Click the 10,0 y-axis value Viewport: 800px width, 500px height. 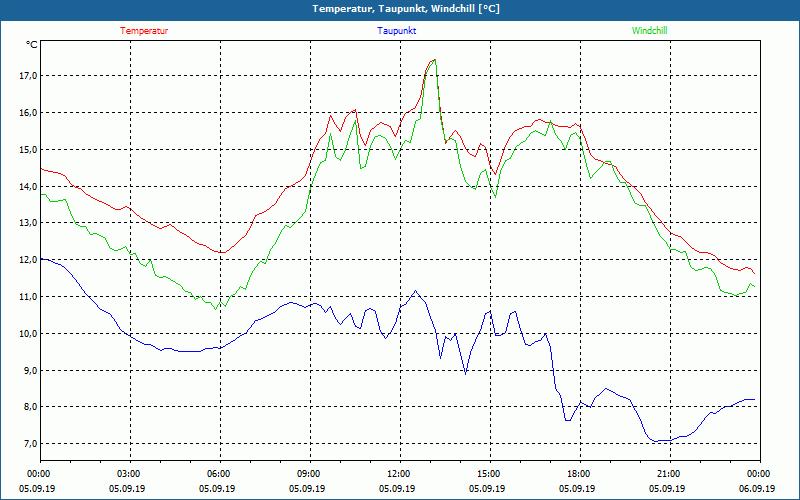29,333
